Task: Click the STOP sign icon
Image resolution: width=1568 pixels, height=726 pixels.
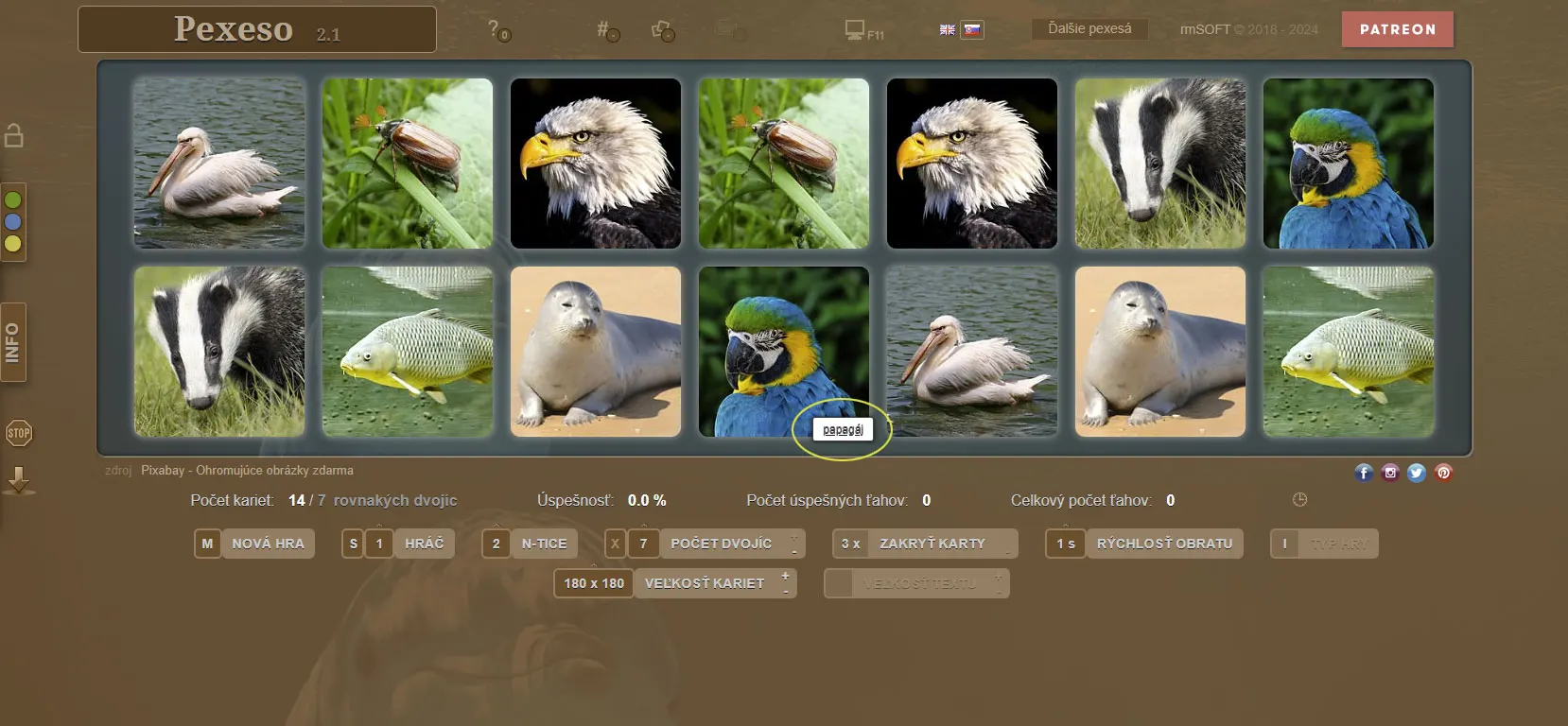Action: pos(18,434)
